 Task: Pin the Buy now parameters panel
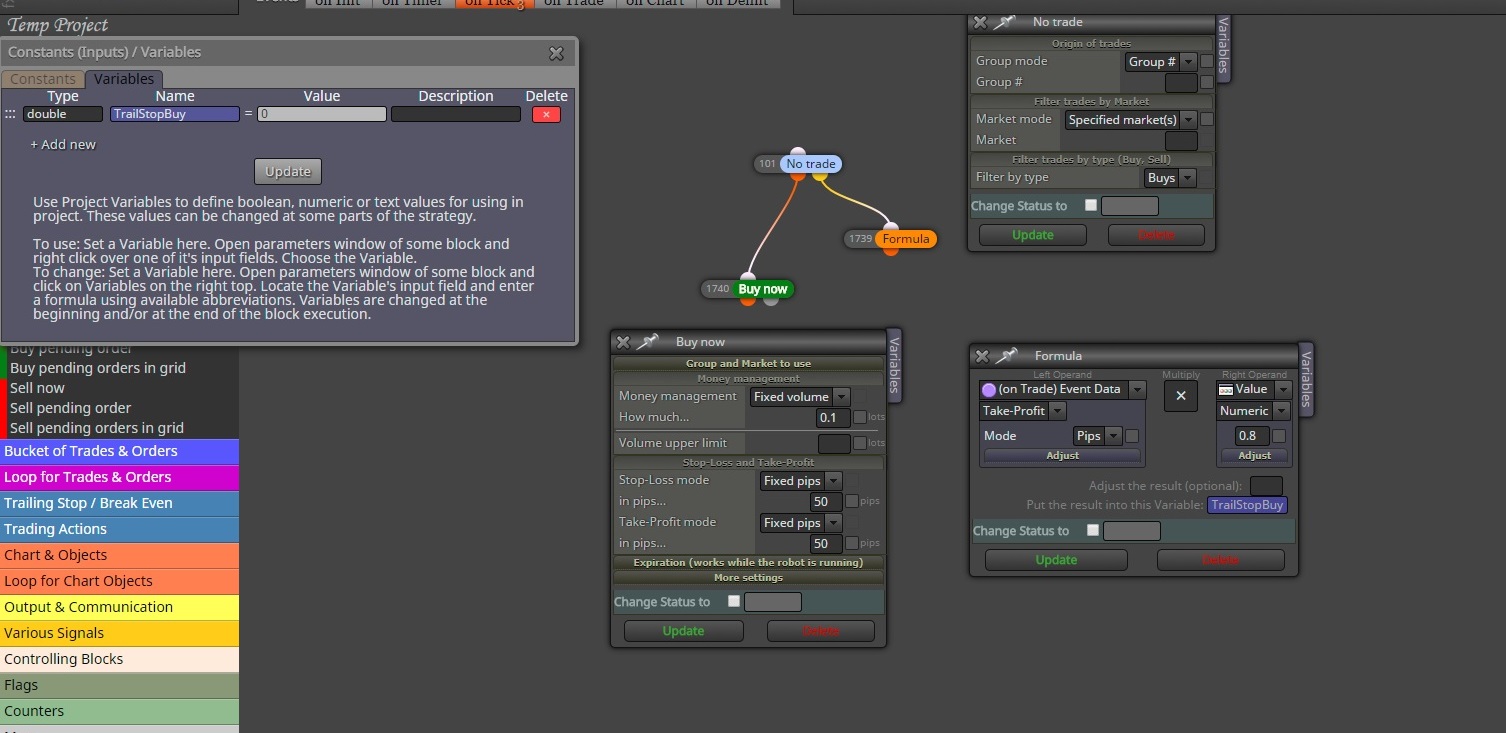[x=648, y=342]
